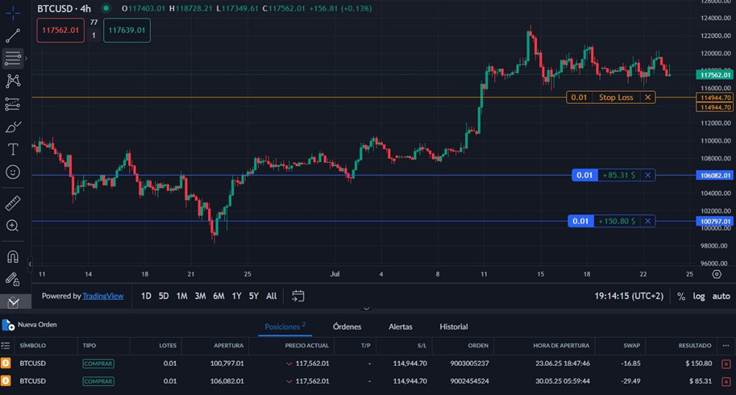Screen dimensions: 736x395
Task: Close the +150.80 $ position on chart
Action: 648,221
